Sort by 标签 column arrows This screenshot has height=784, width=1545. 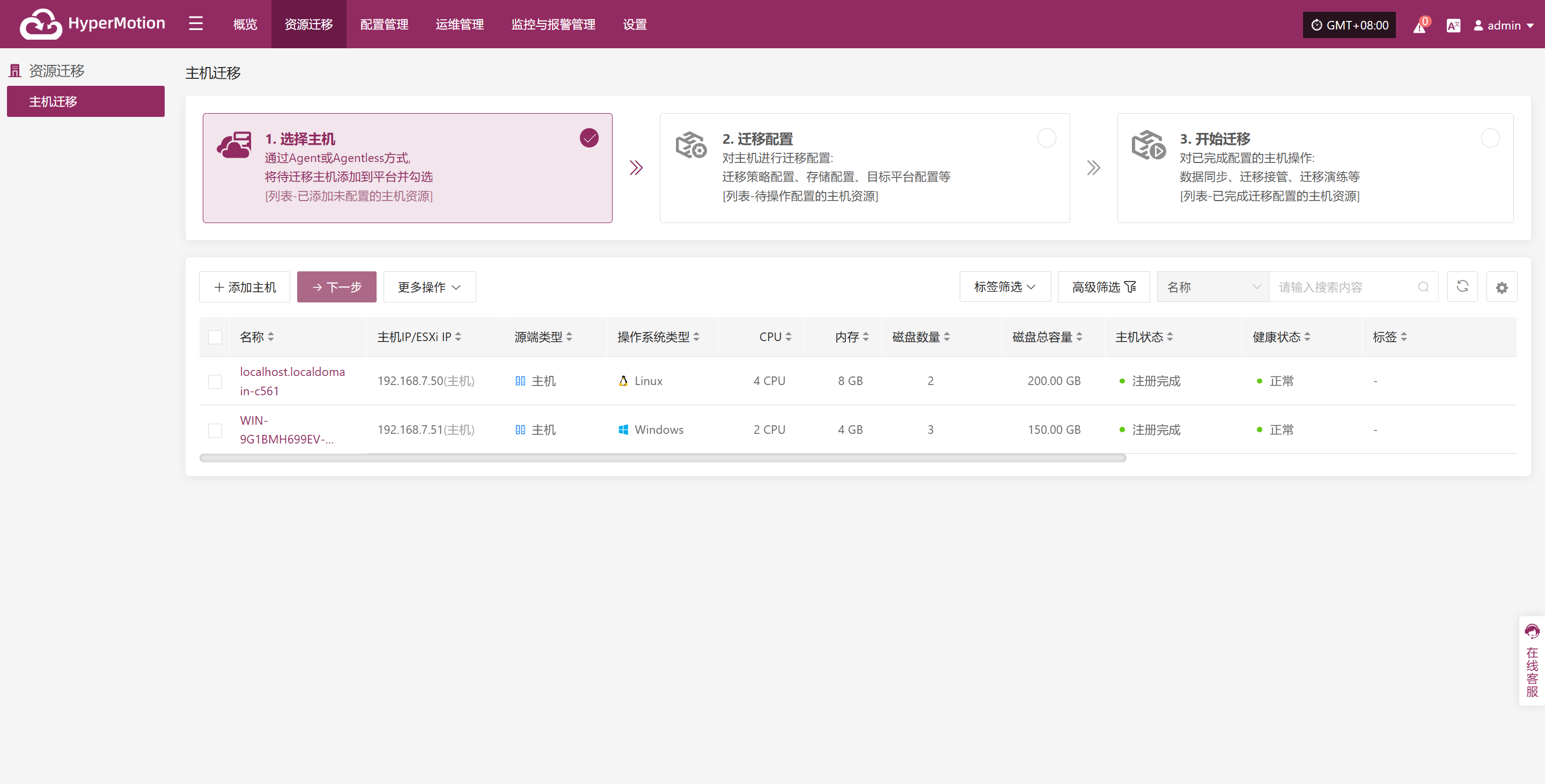coord(1404,337)
